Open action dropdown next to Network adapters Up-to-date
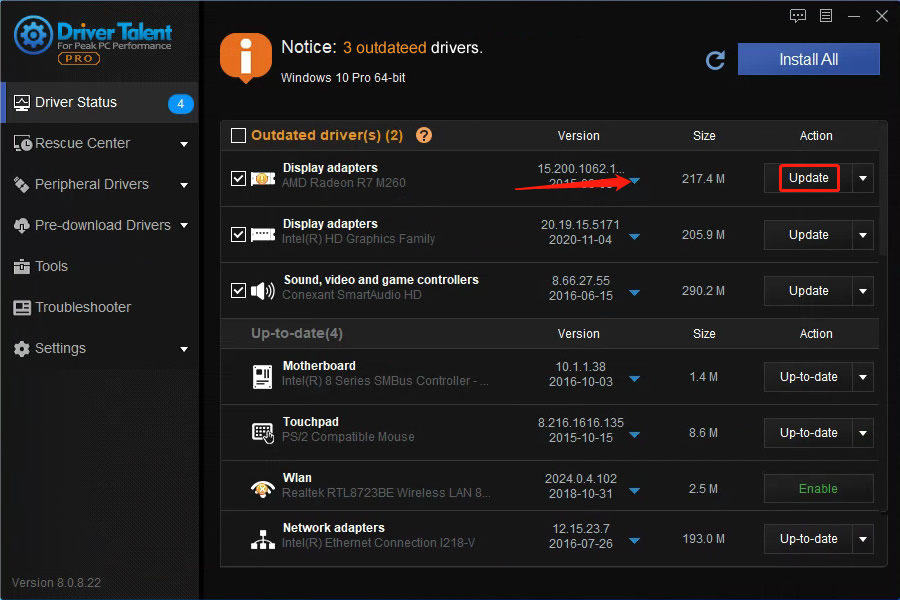This screenshot has width=900, height=600. [863, 539]
